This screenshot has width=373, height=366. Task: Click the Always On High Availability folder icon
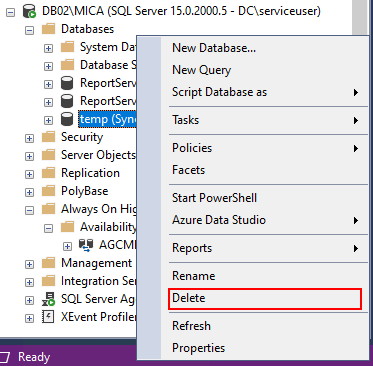pyautogui.click(x=48, y=209)
